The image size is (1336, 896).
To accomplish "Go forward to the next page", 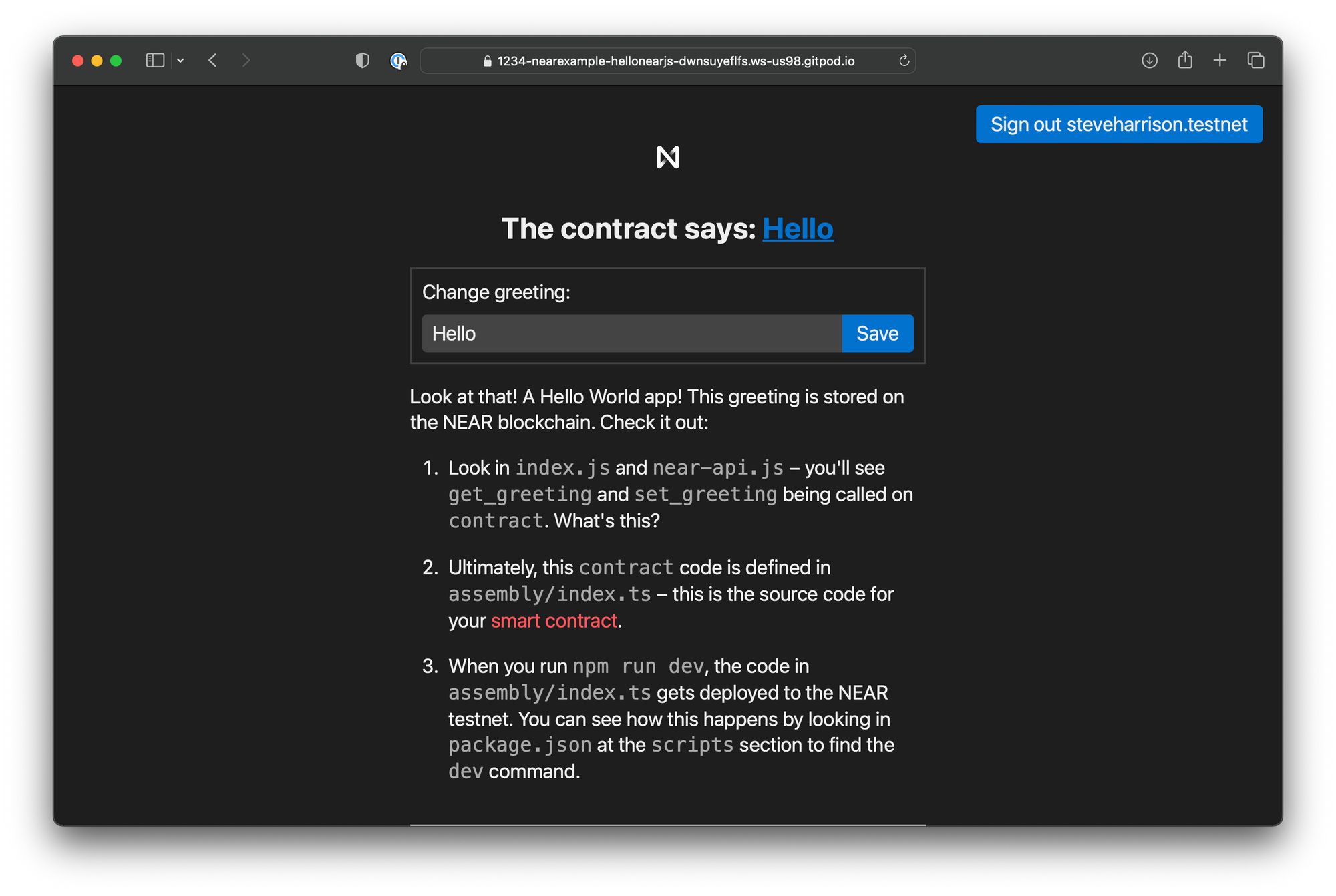I will click(x=246, y=61).
